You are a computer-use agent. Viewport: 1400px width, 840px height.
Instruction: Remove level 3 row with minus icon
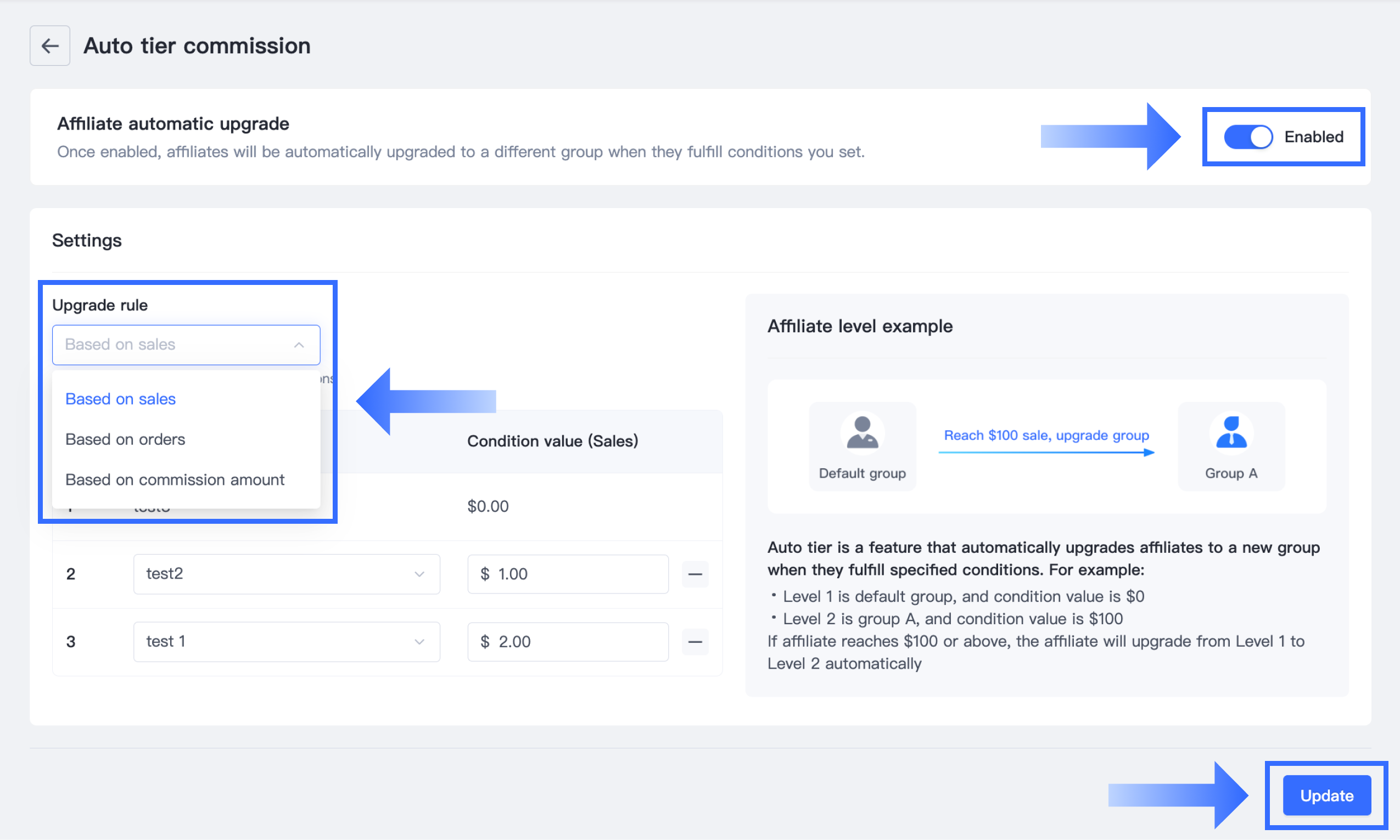click(x=695, y=642)
